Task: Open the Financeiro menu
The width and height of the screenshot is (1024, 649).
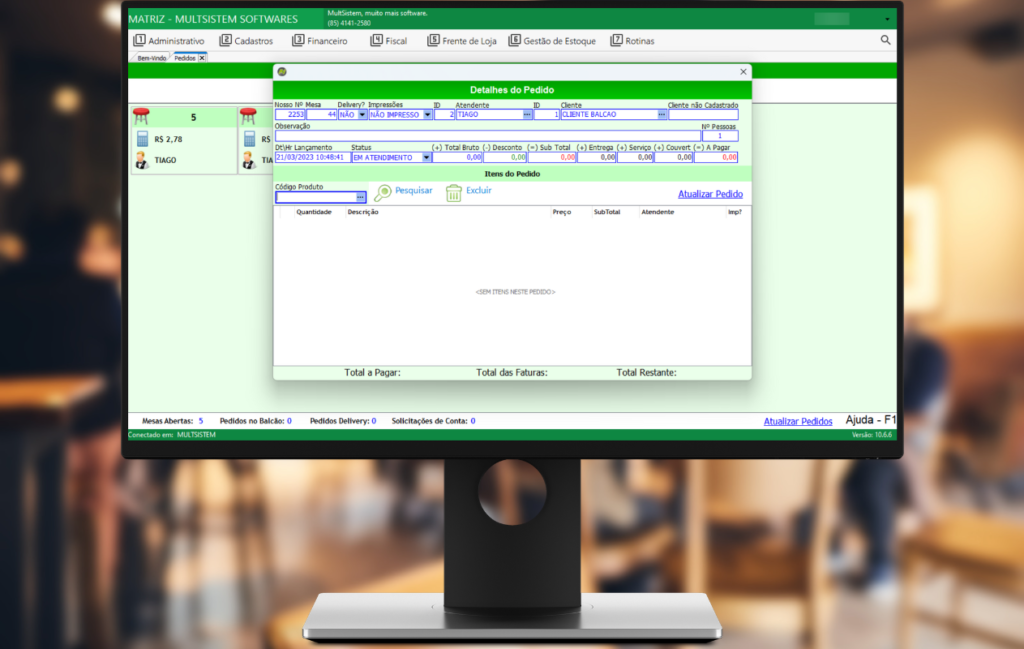Action: click(320, 41)
